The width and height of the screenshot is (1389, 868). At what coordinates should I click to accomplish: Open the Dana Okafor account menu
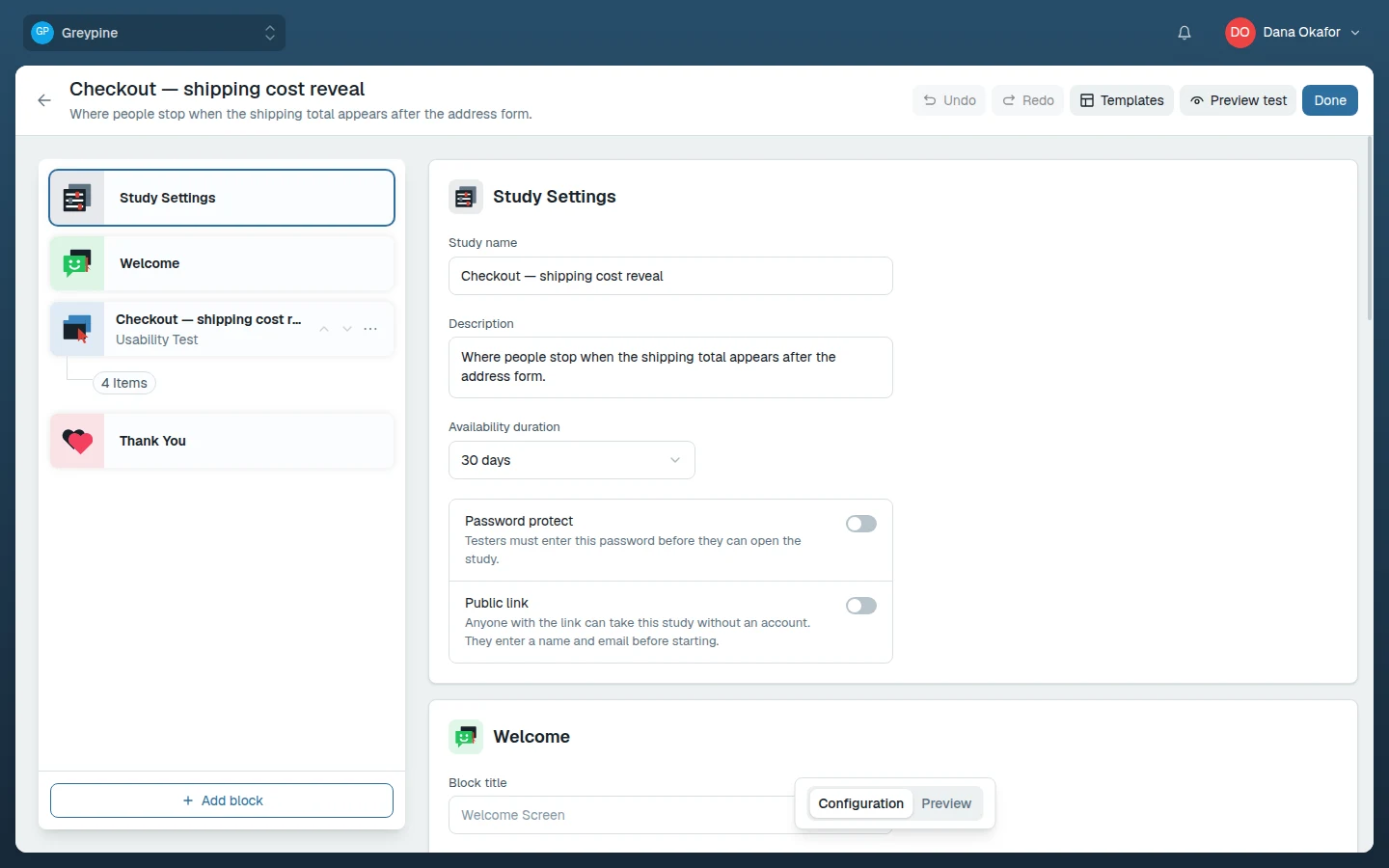[1293, 32]
